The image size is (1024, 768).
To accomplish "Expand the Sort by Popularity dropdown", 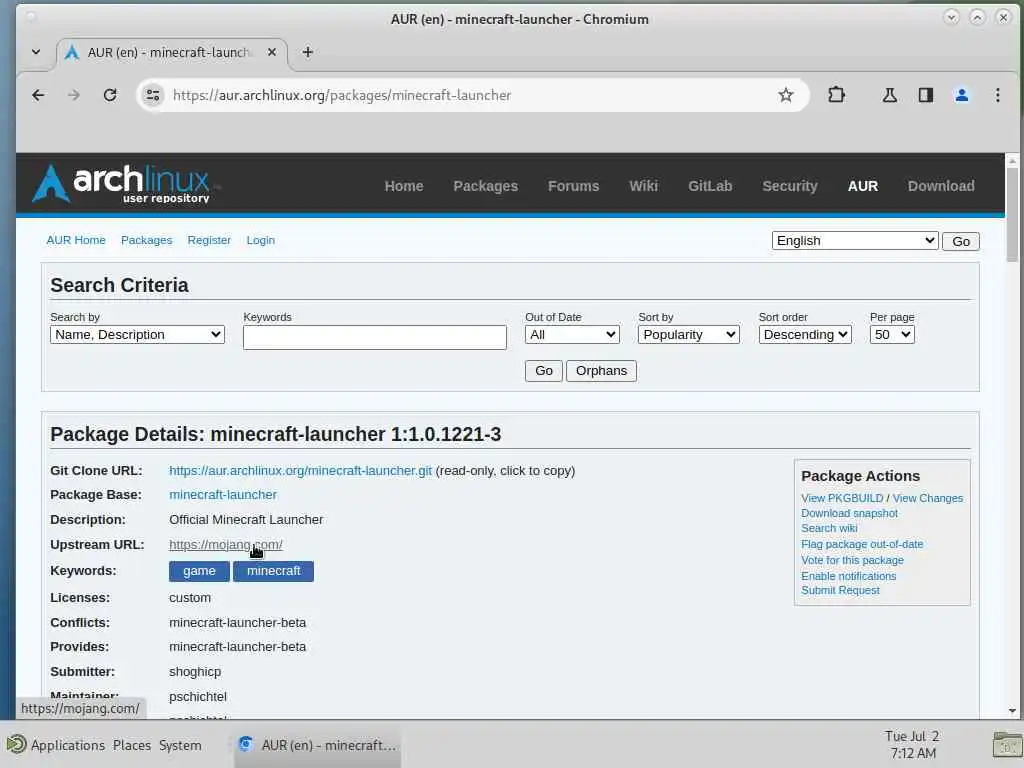I will pyautogui.click(x=688, y=335).
